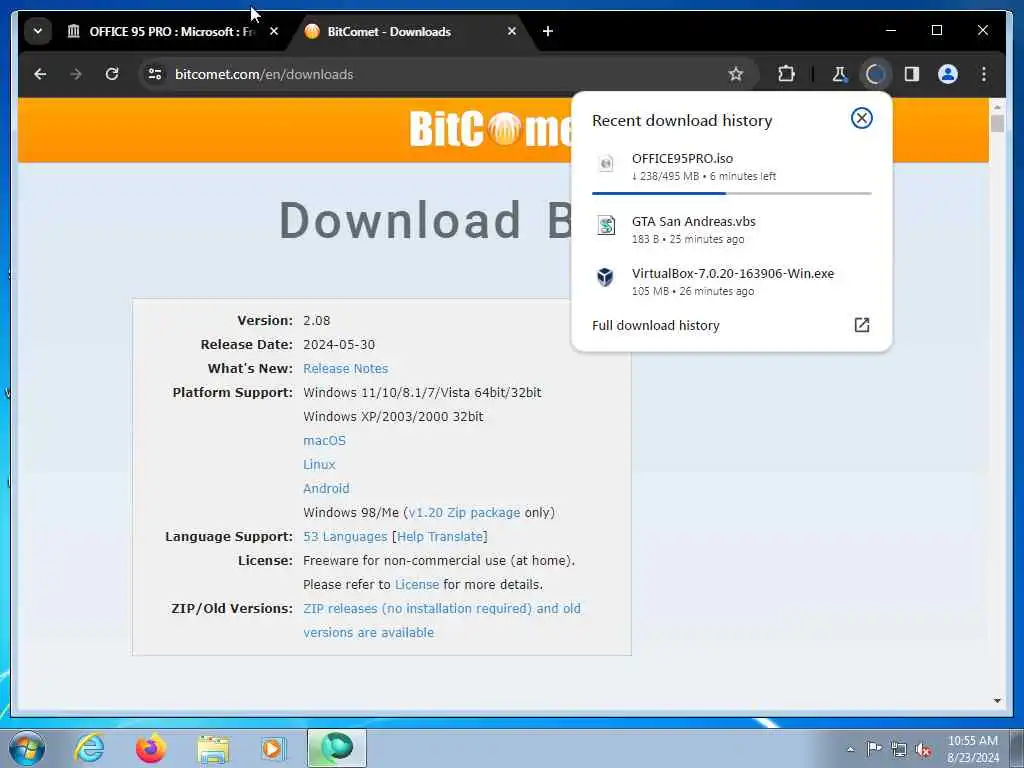Open network icon in system tray
This screenshot has width=1024, height=768.
[899, 750]
